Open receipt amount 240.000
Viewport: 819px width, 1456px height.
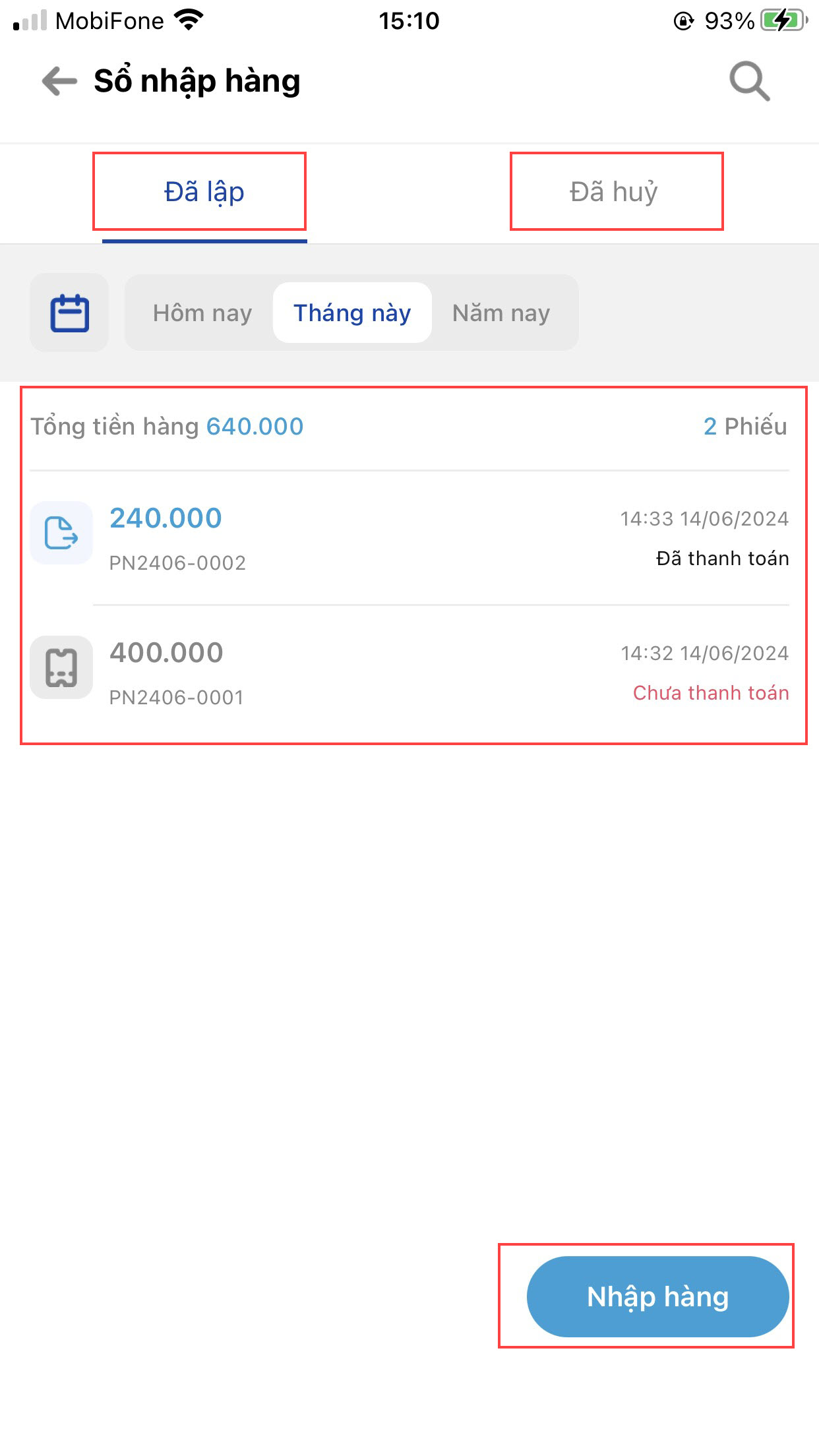(x=166, y=518)
